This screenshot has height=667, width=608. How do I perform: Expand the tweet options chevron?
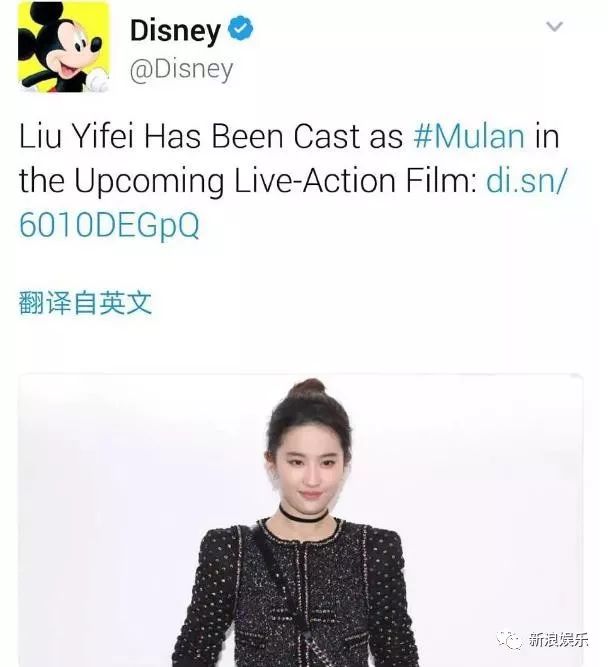[x=554, y=27]
